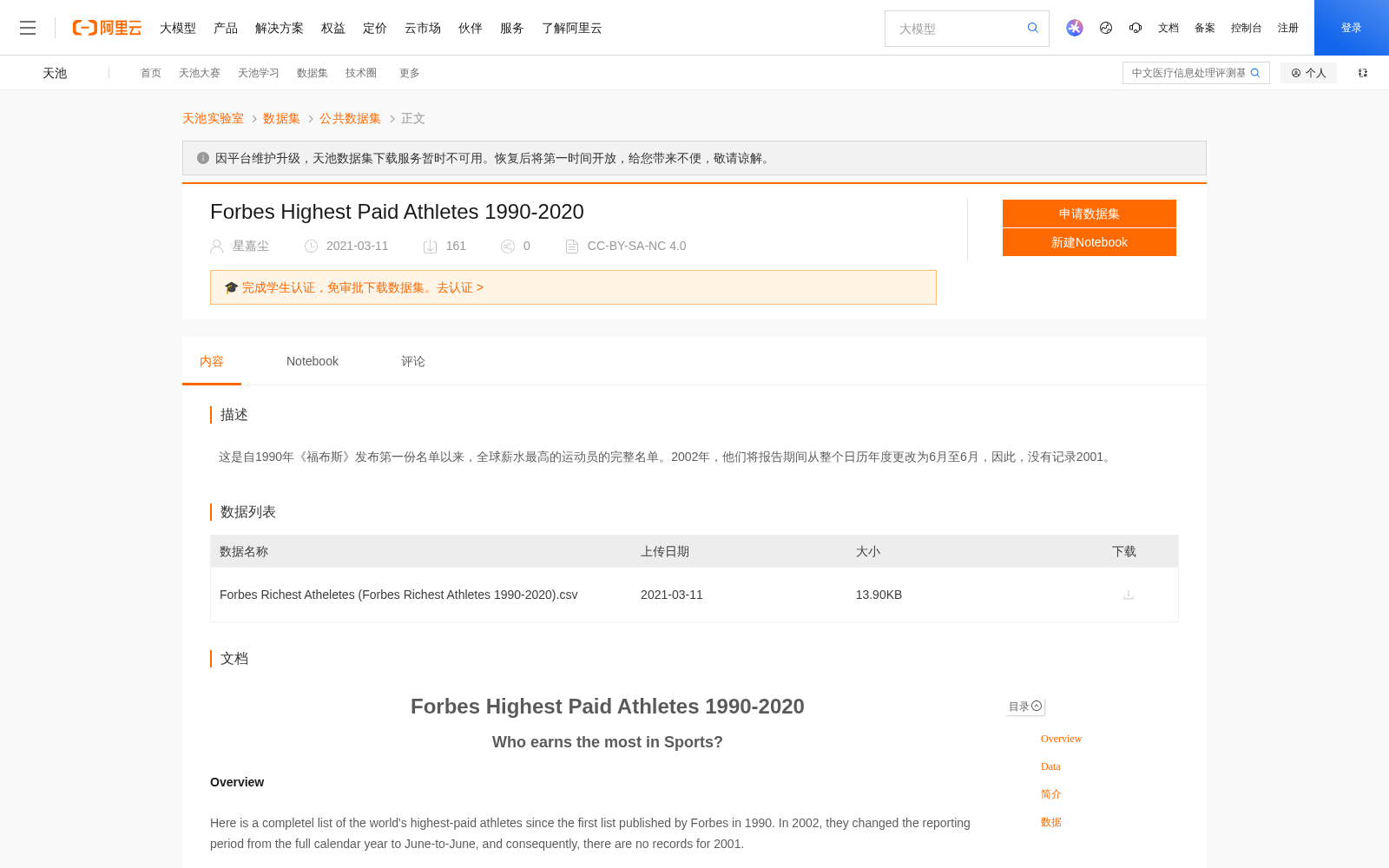The image size is (1389, 868).
Task: Go to 天池实验室 breadcrumb
Action: point(213,118)
